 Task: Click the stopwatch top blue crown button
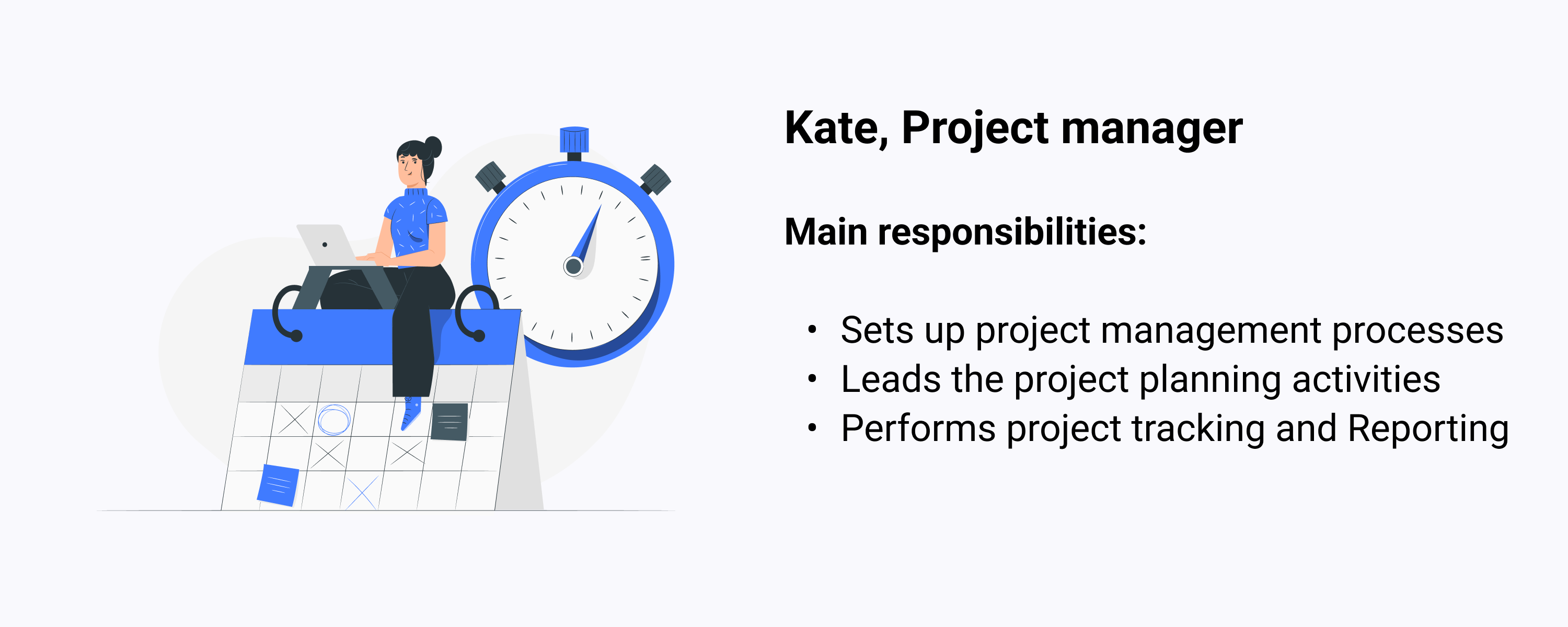click(x=574, y=140)
